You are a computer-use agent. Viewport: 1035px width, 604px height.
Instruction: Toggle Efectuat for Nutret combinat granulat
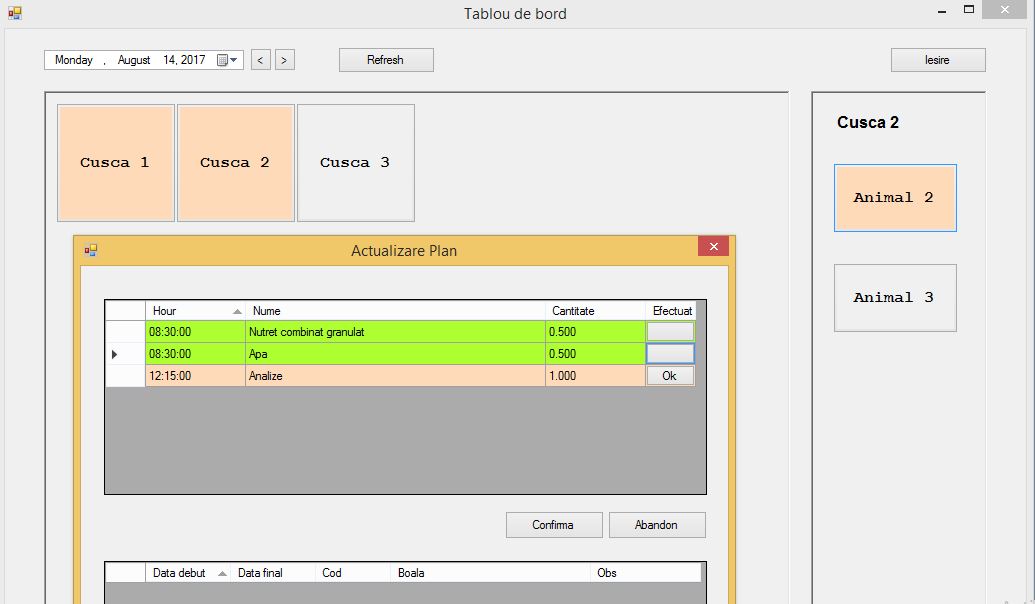670,332
